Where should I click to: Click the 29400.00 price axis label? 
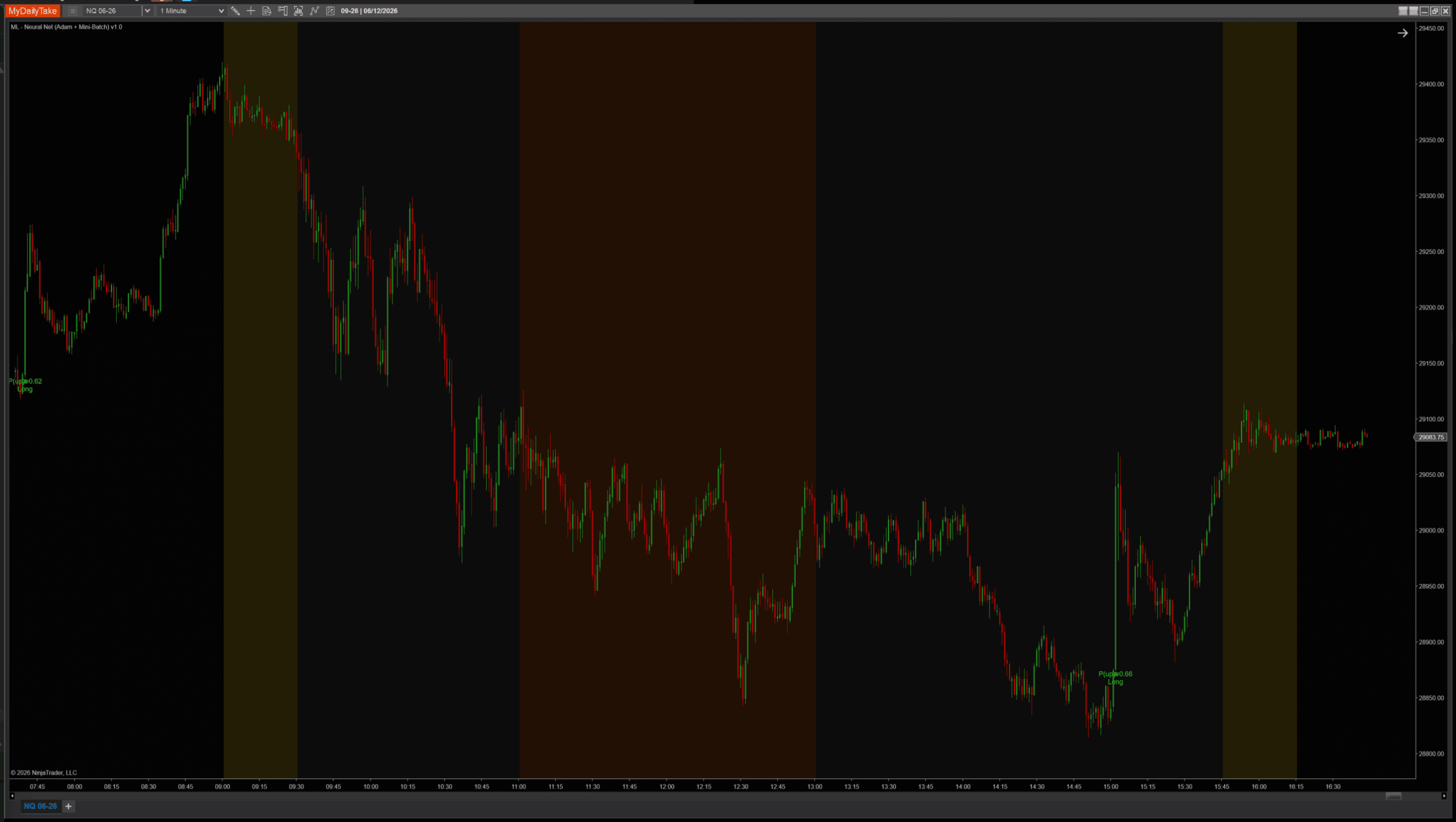point(1431,84)
